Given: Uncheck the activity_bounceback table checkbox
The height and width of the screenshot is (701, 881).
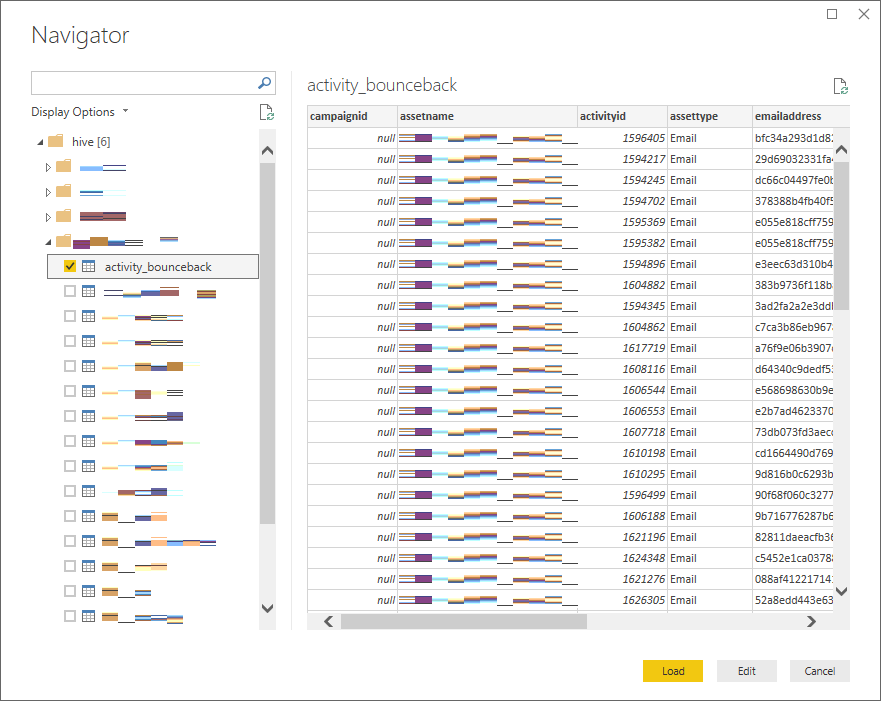Looking at the screenshot, I should click(70, 266).
